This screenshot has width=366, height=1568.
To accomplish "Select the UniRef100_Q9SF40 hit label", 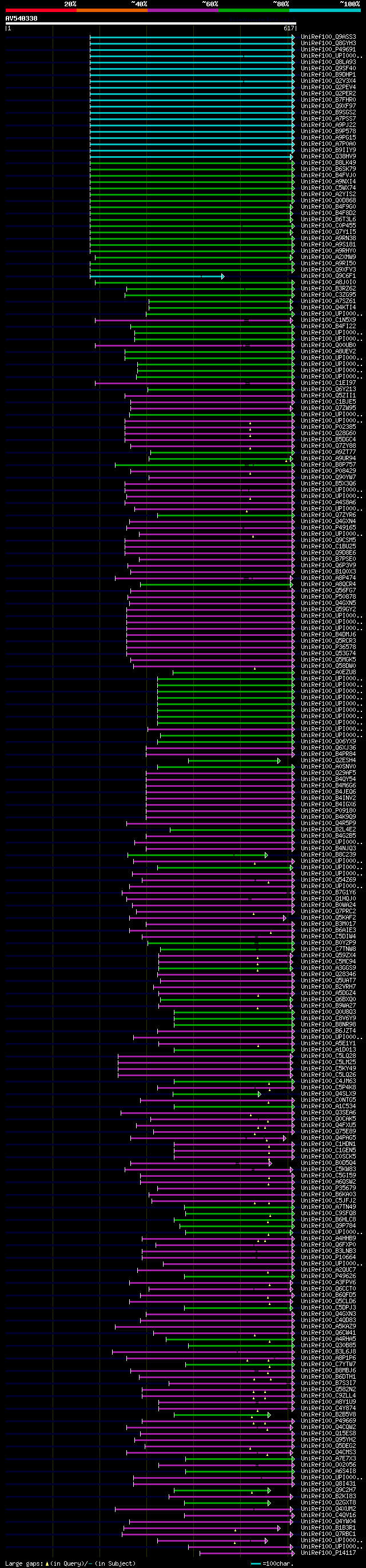I will pos(328,69).
